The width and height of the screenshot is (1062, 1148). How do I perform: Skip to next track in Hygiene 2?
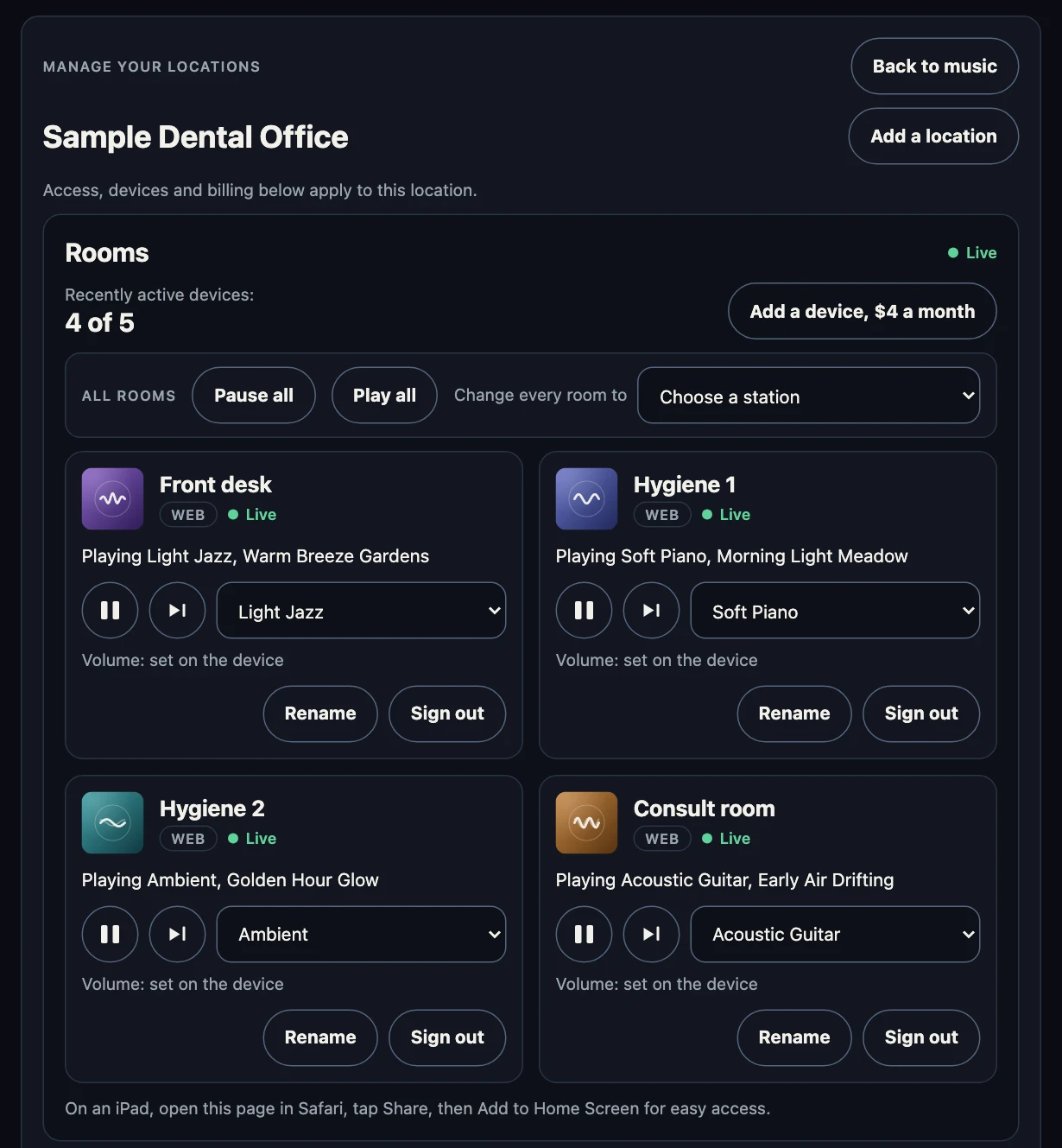click(x=177, y=935)
